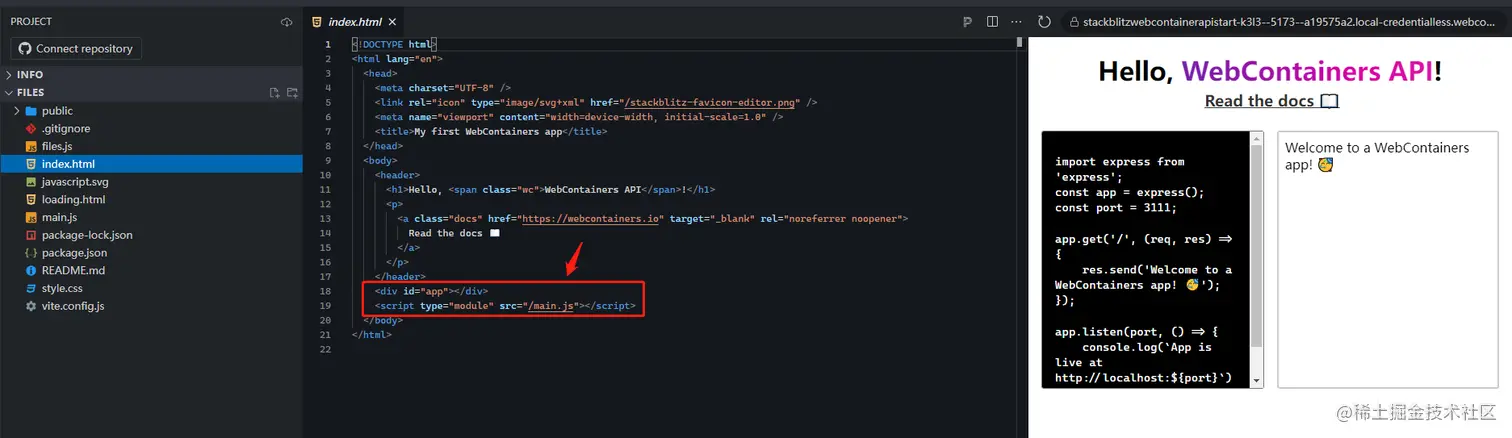The width and height of the screenshot is (1512, 438).
Task: Click the Prettier format icon in the editor toolbar
Action: coord(967,21)
